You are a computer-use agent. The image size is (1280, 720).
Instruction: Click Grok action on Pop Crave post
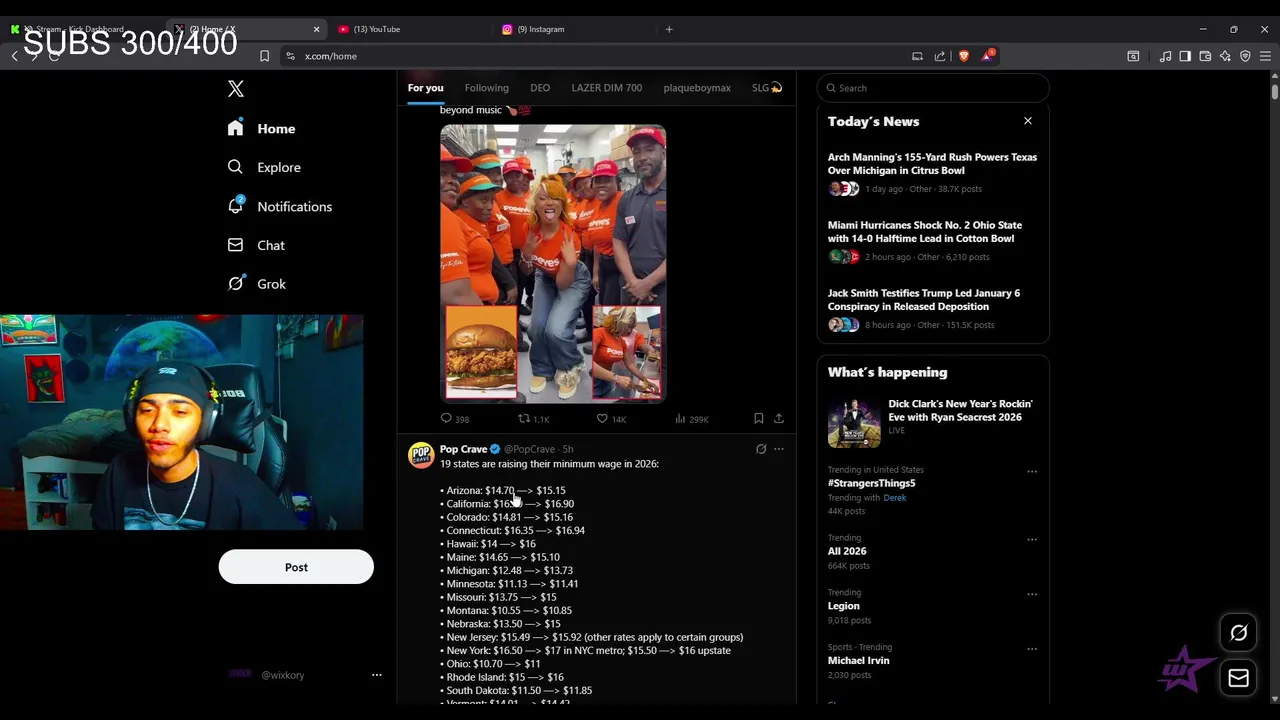coord(761,449)
